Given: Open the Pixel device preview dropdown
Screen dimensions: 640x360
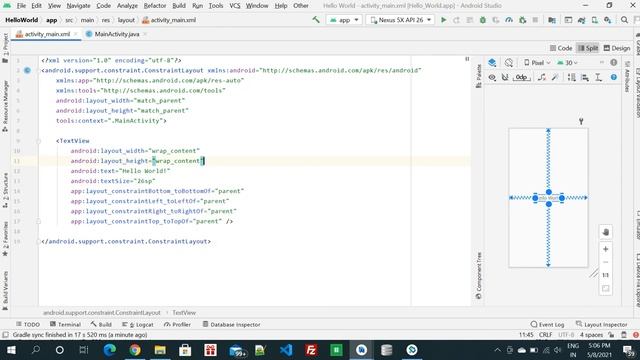Looking at the screenshot, I should pos(537,62).
